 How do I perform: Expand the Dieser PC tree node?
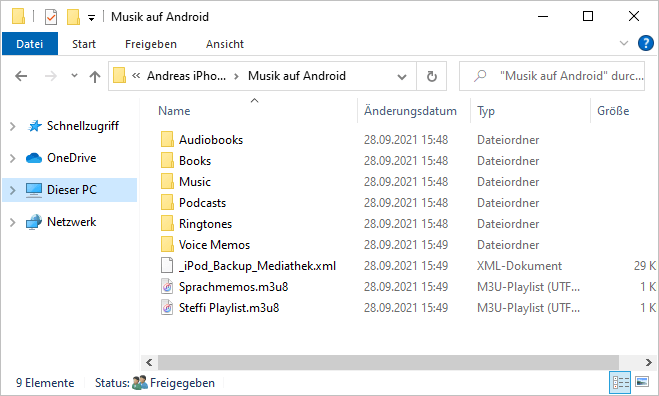13,190
